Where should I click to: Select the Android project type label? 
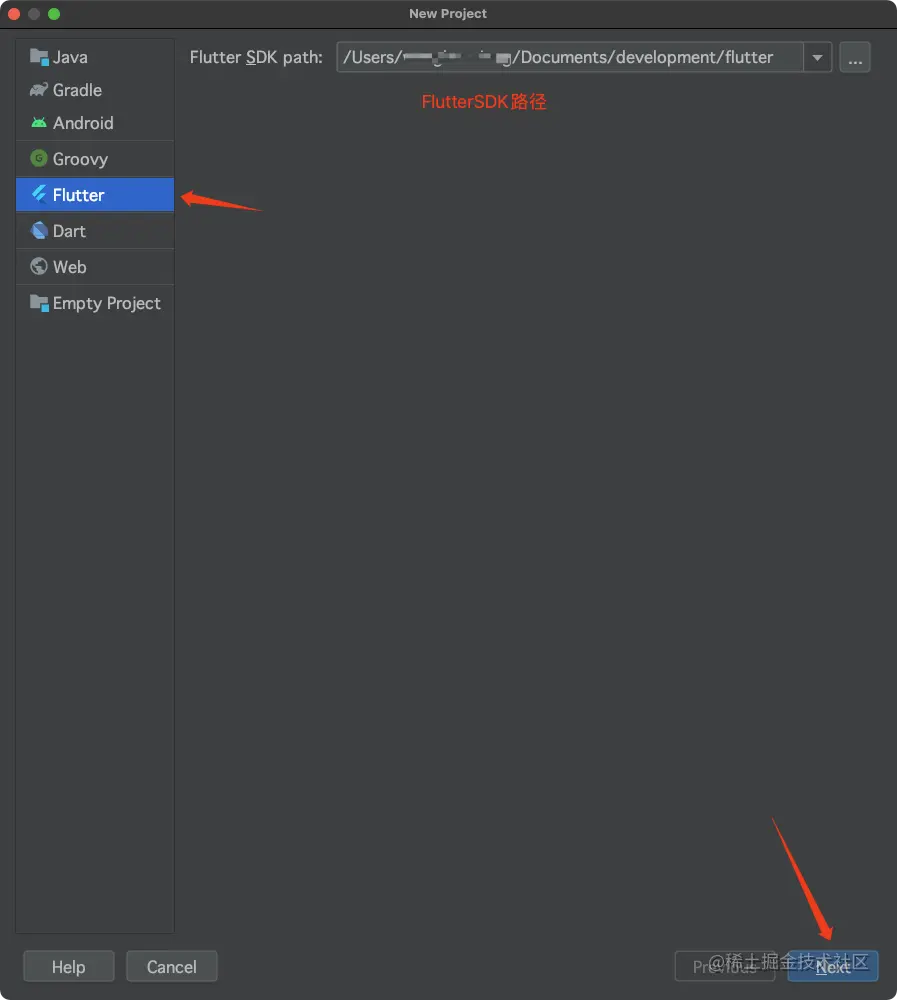point(83,123)
